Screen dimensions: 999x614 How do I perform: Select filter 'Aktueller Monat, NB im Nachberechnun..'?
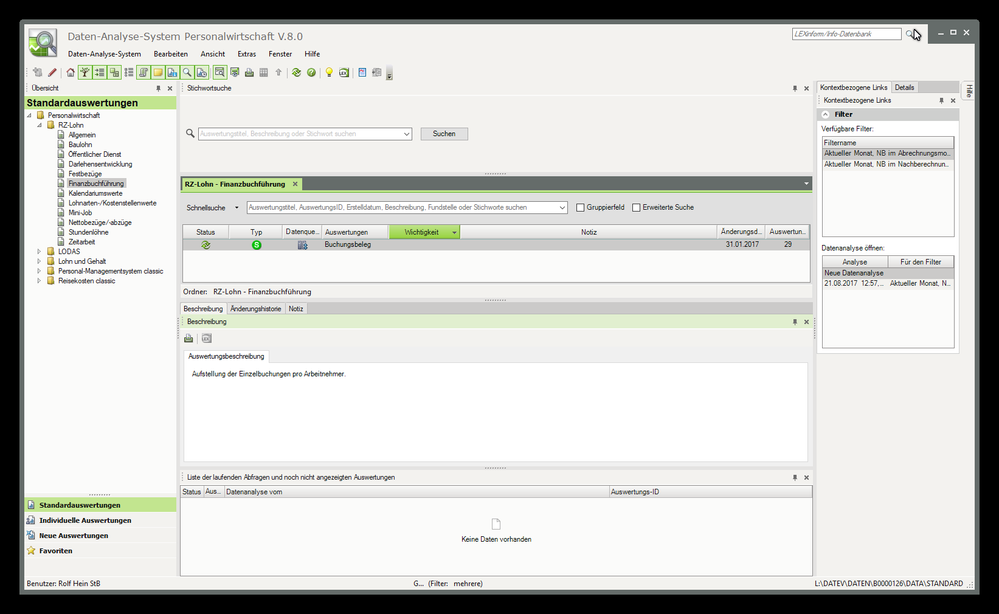888,164
